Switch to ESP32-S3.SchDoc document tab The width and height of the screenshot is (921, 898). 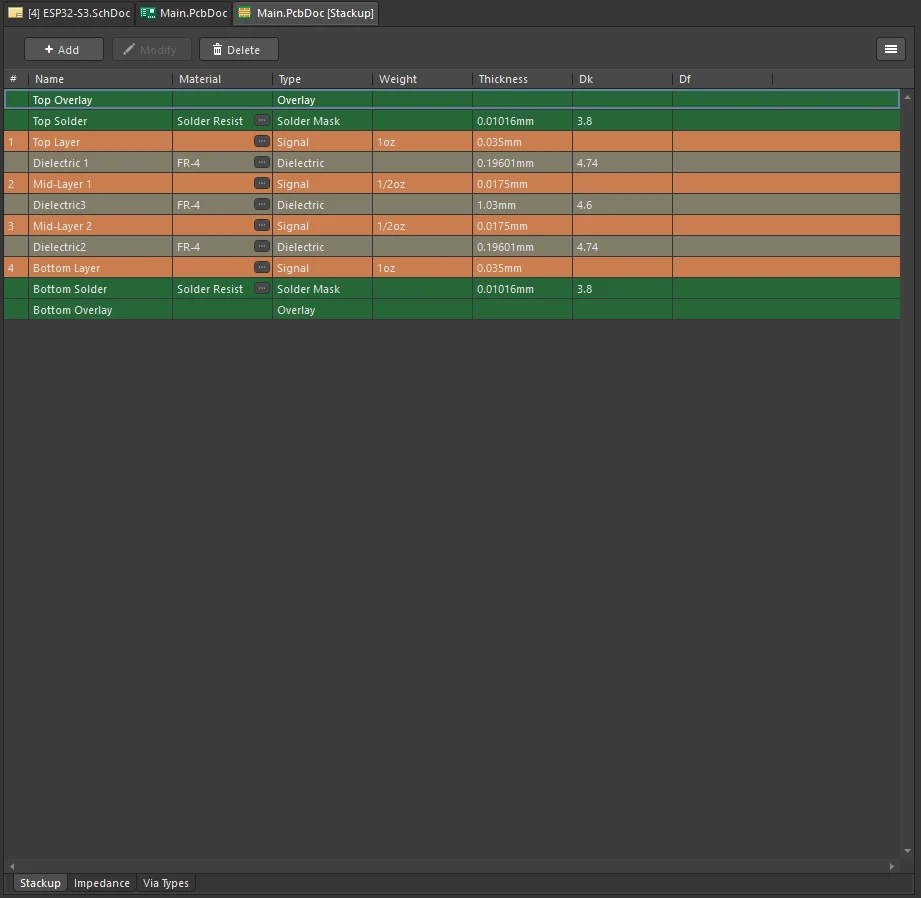click(69, 13)
